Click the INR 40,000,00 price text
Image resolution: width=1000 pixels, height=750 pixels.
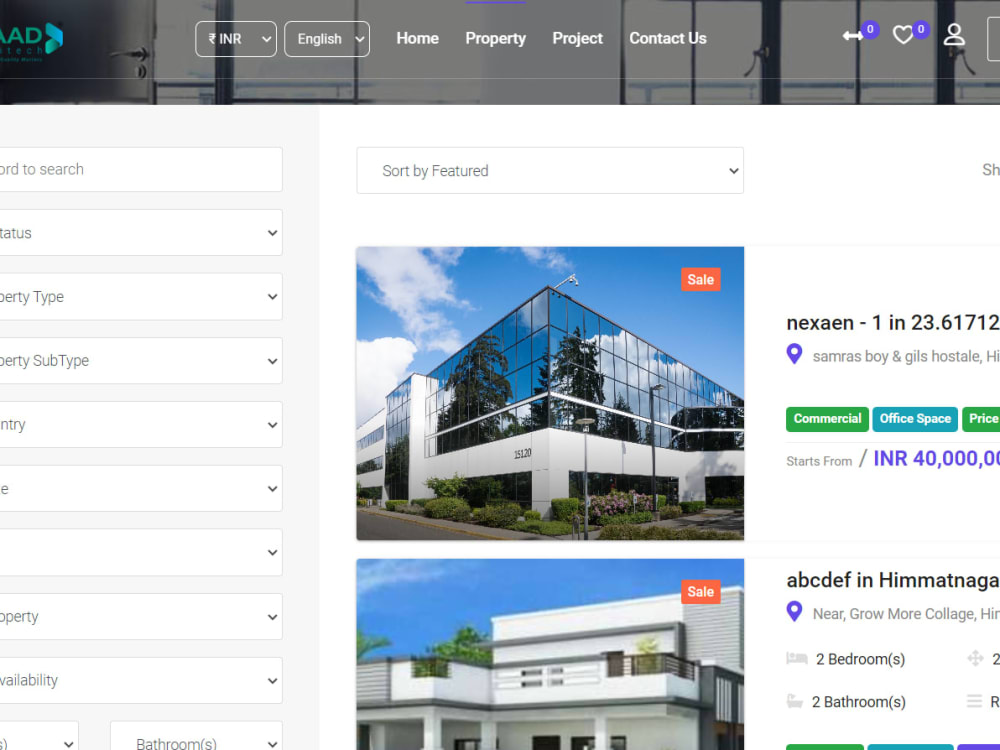click(x=936, y=459)
